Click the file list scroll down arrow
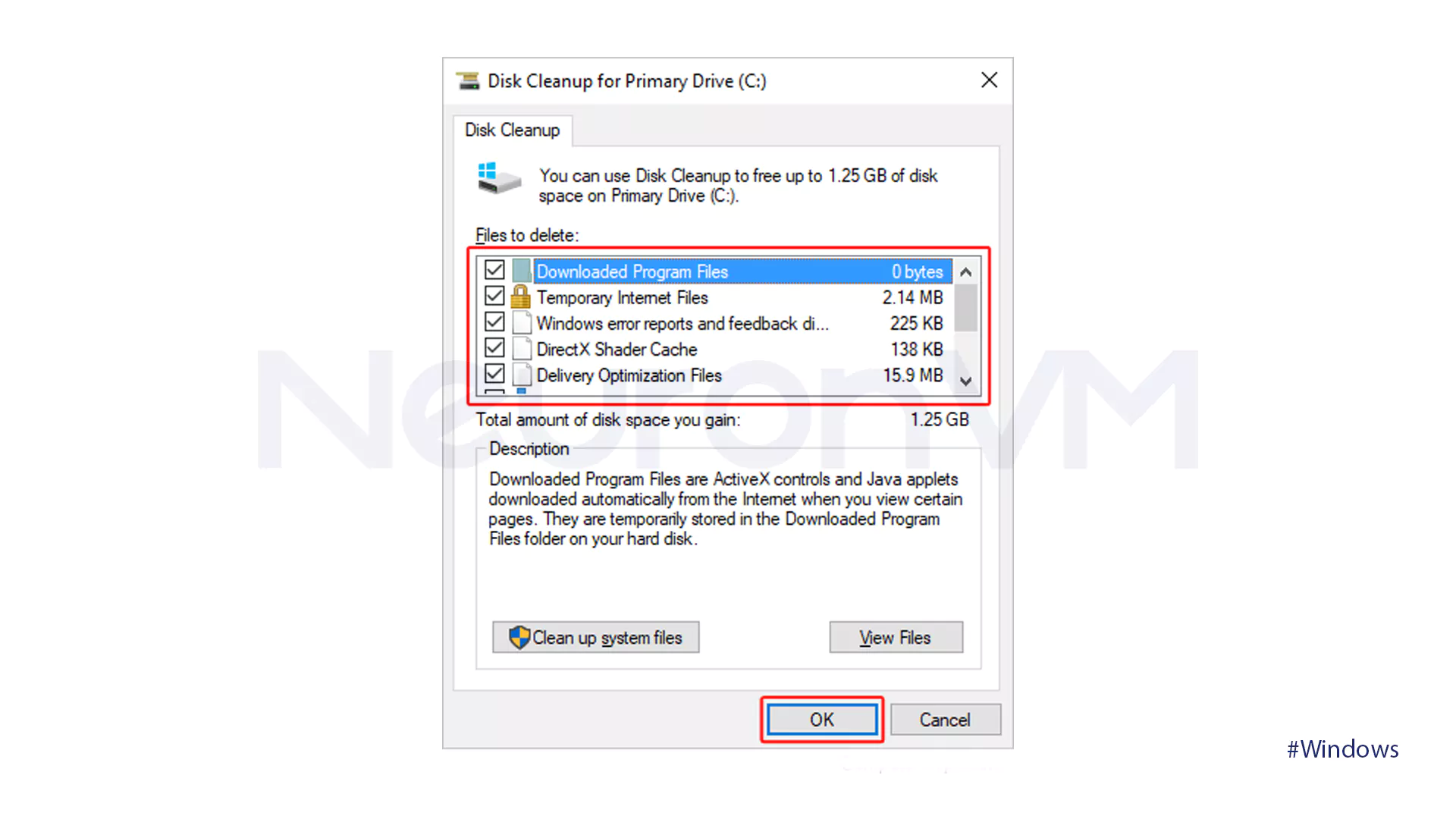The height and width of the screenshot is (819, 1456). coord(965,381)
